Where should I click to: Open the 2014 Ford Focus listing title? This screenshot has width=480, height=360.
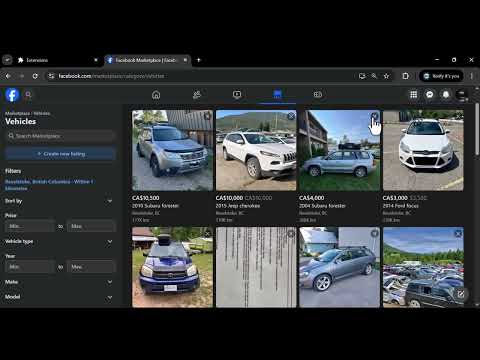tap(400, 206)
